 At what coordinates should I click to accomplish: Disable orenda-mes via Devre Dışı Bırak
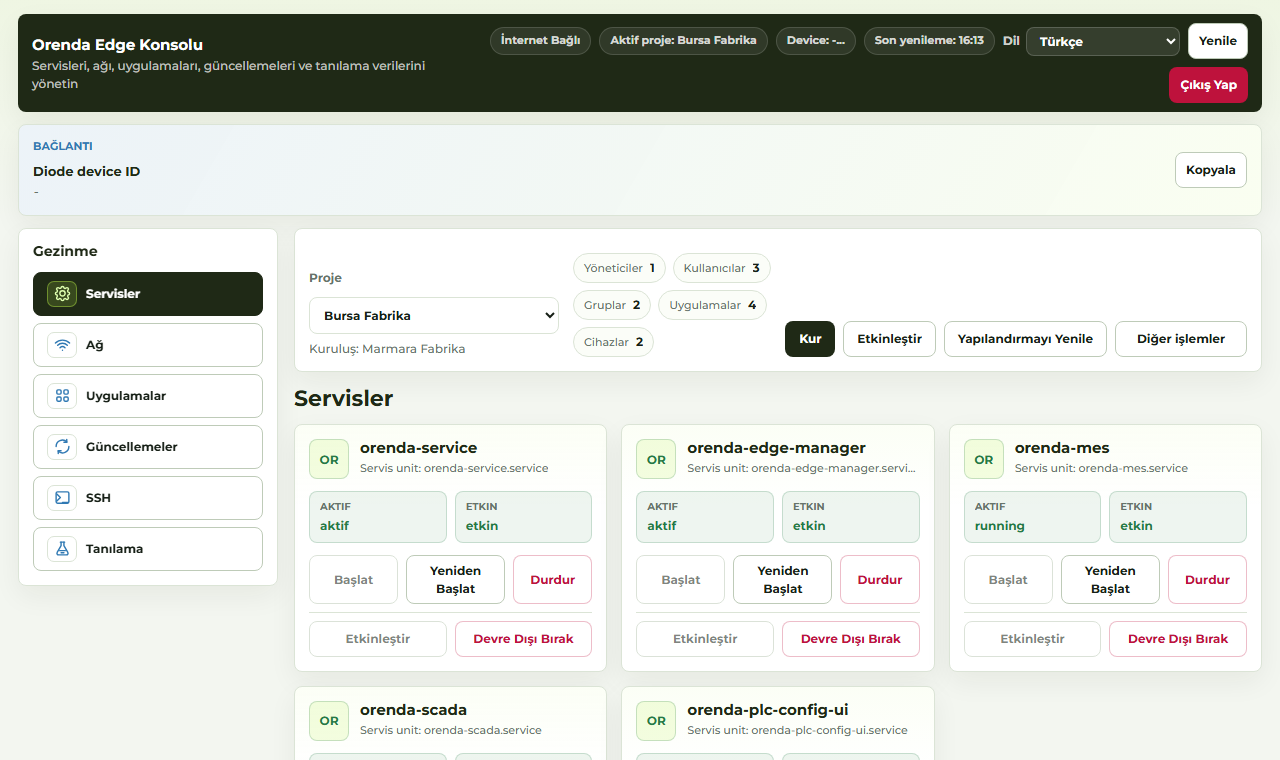point(1178,639)
